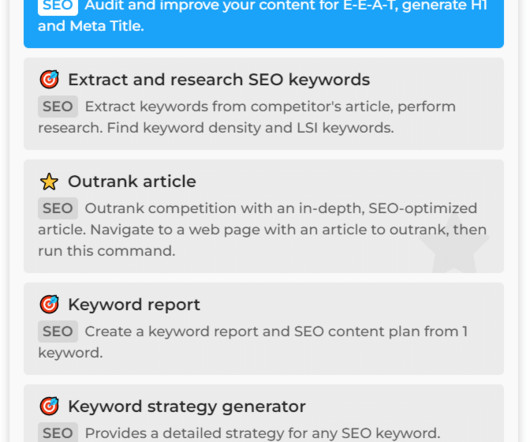The image size is (530, 442).
Task: Click target icon beside Keyword strategy generator
Action: click(x=49, y=406)
